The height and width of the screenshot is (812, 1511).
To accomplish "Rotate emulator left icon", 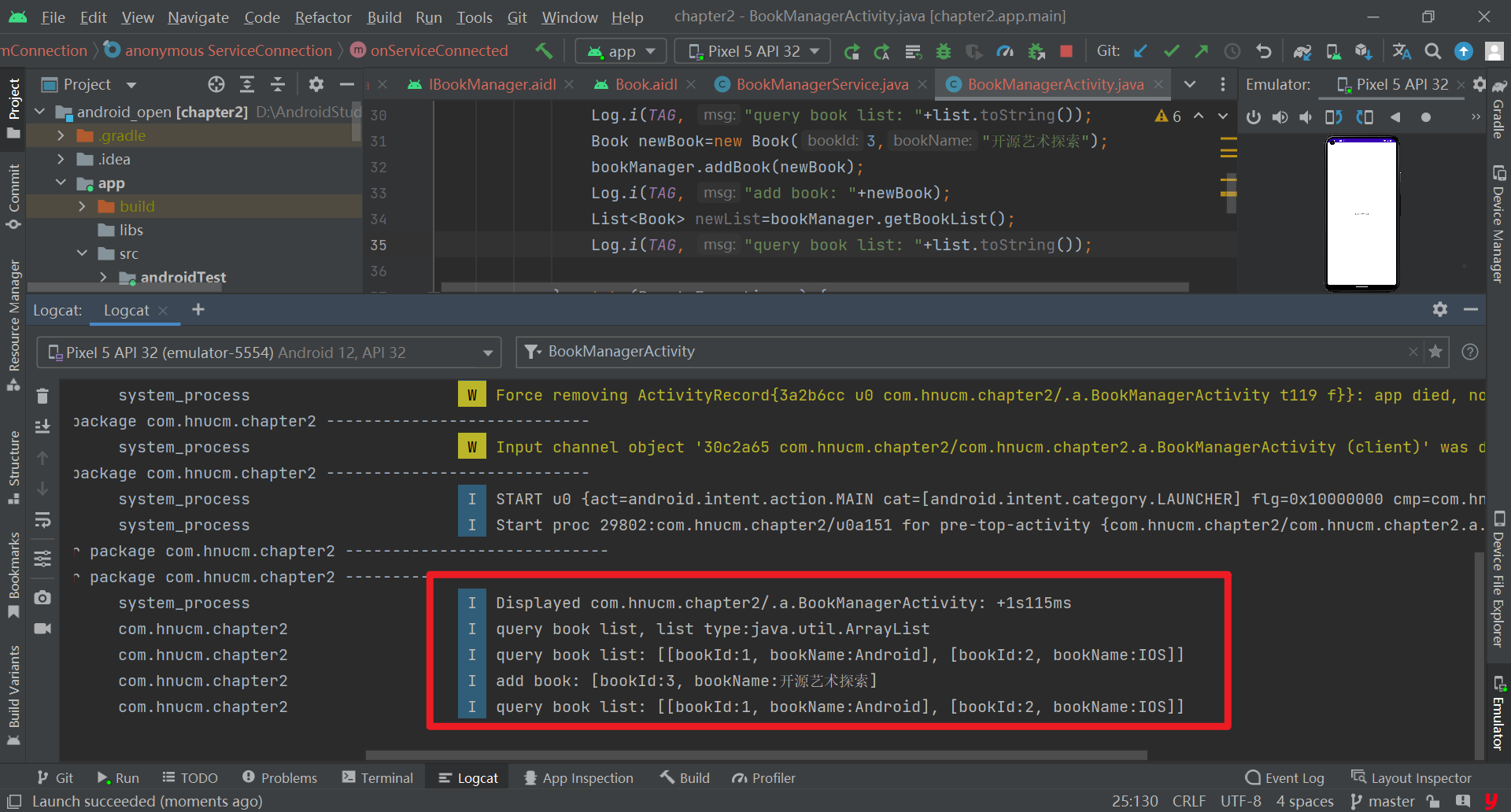I will [1333, 117].
